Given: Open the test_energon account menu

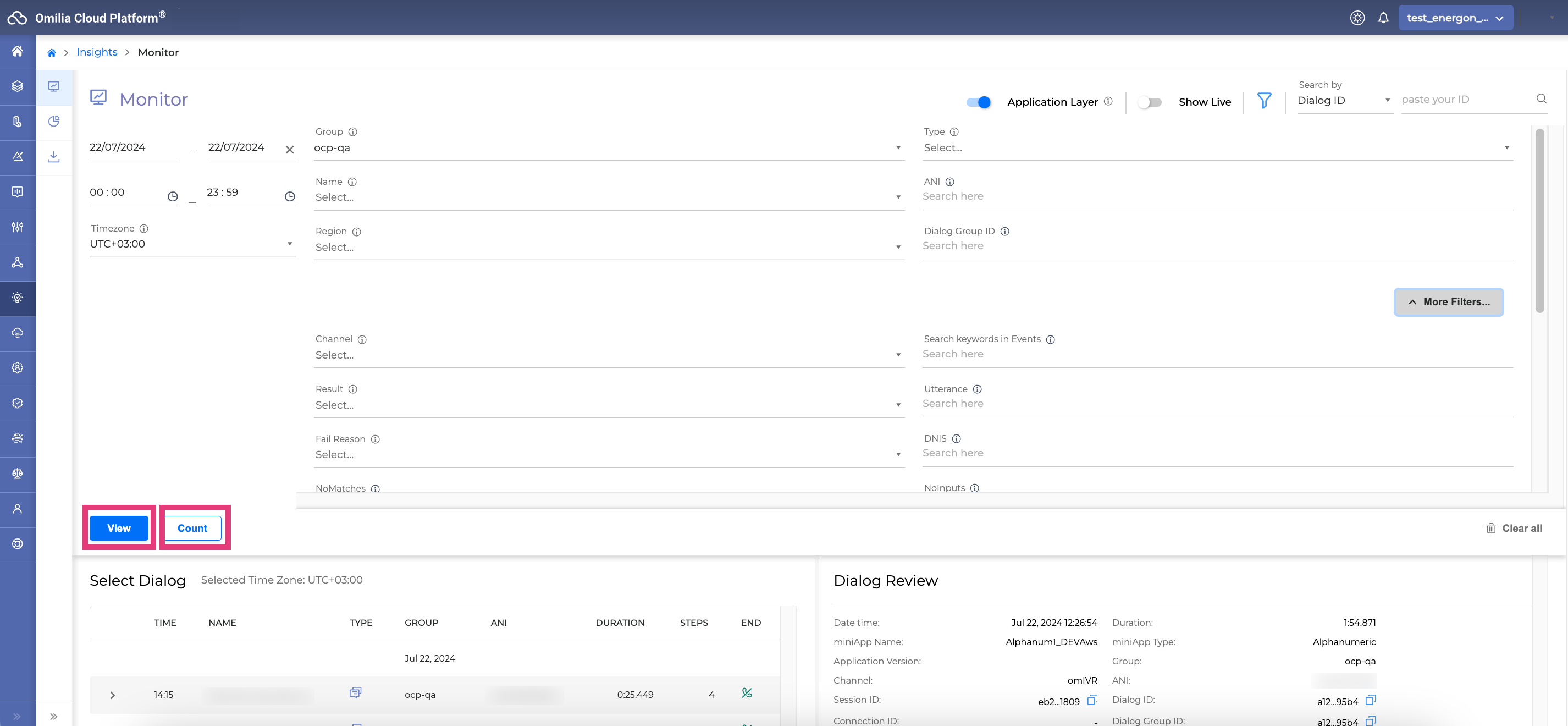Looking at the screenshot, I should (1455, 18).
